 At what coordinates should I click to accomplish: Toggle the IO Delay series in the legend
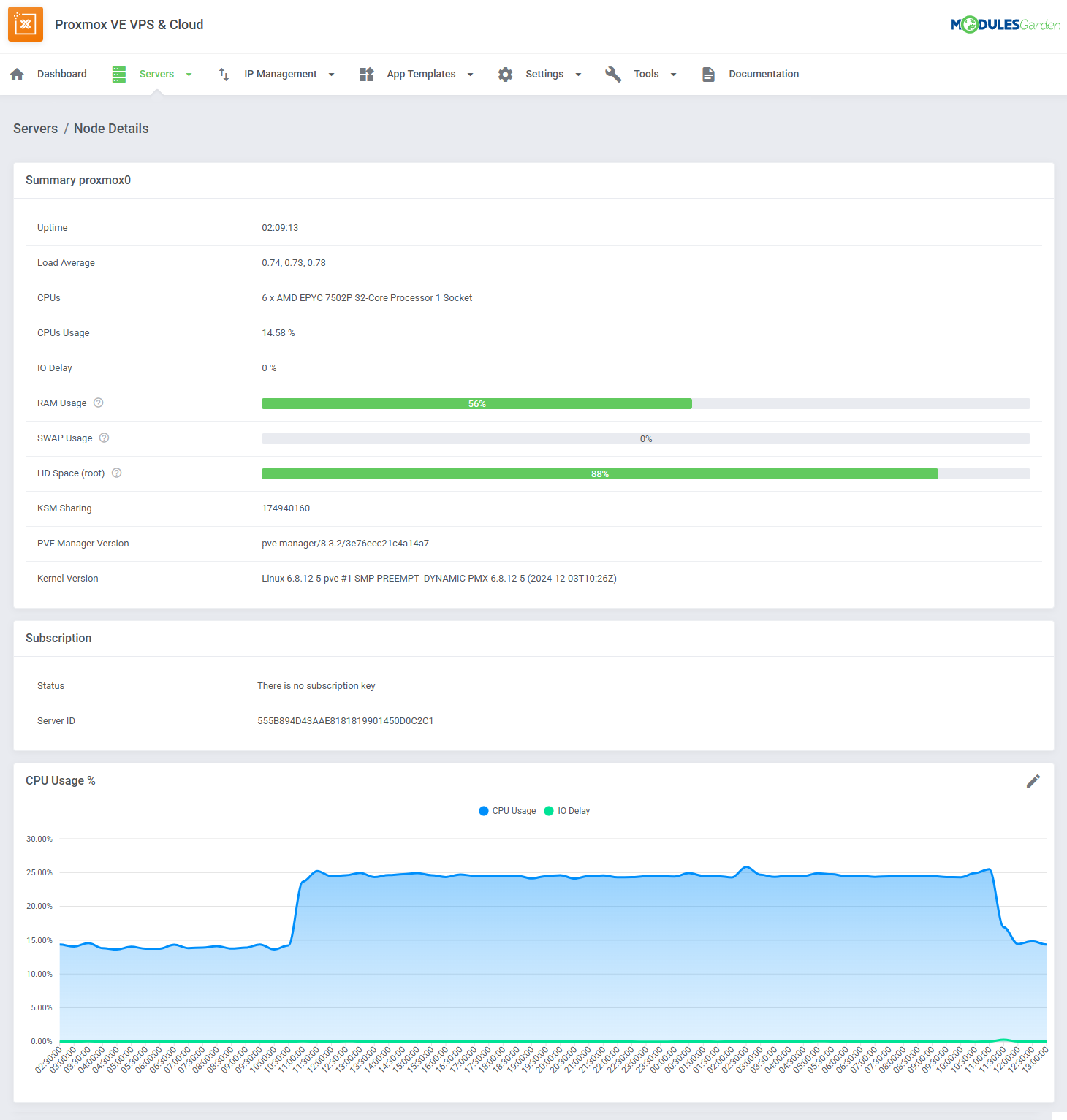coord(567,810)
